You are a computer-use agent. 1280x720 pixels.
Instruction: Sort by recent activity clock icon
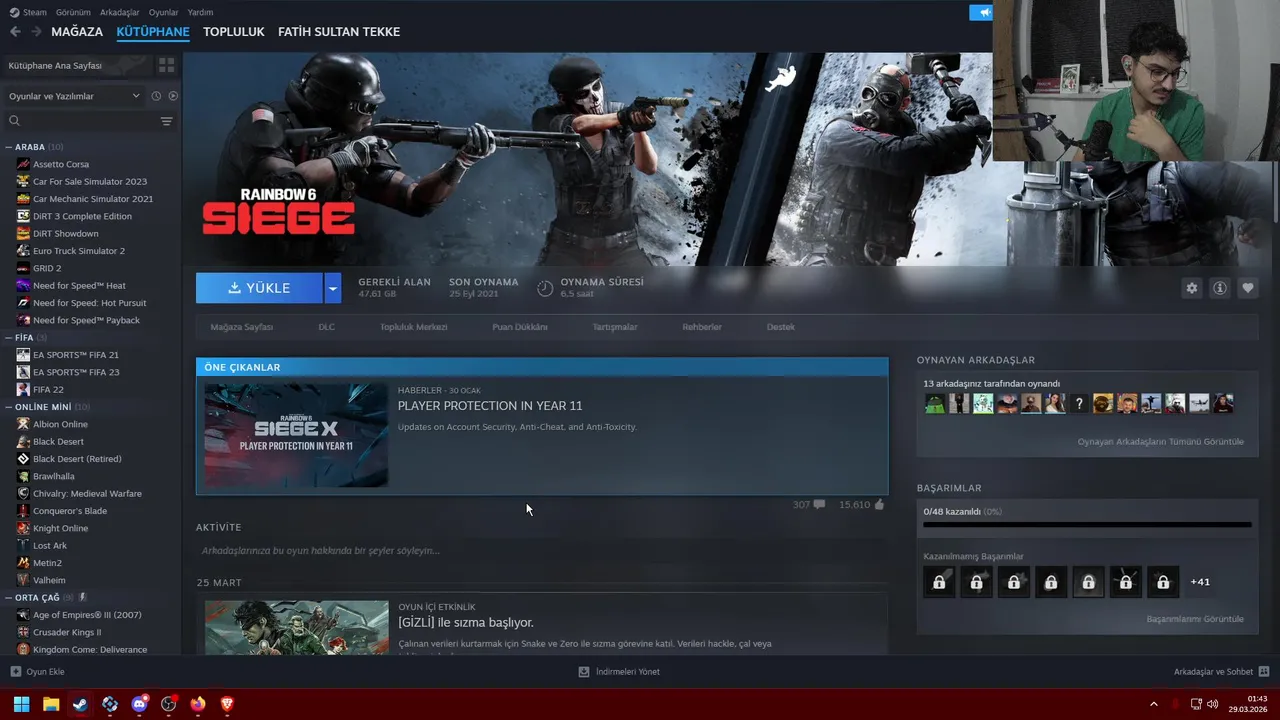click(156, 96)
